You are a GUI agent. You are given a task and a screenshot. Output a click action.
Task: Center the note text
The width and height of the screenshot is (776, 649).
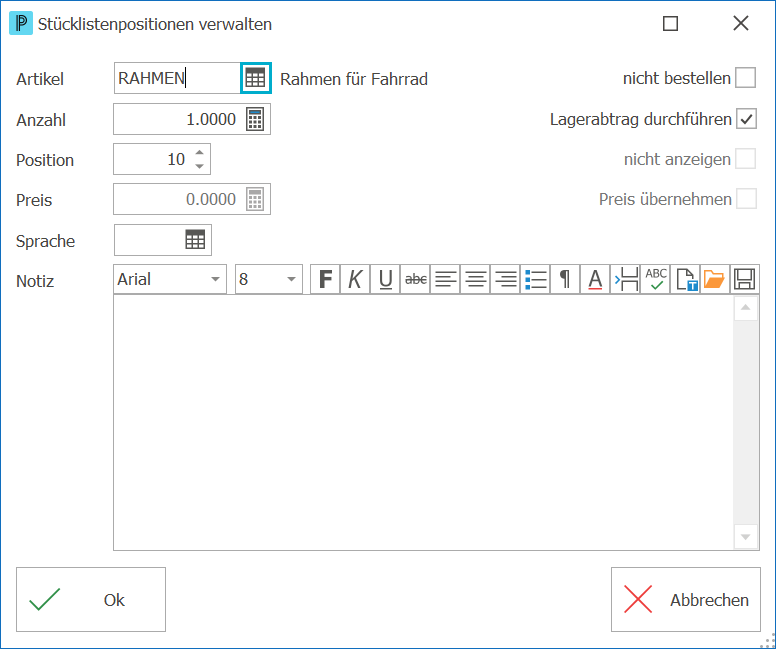475,279
